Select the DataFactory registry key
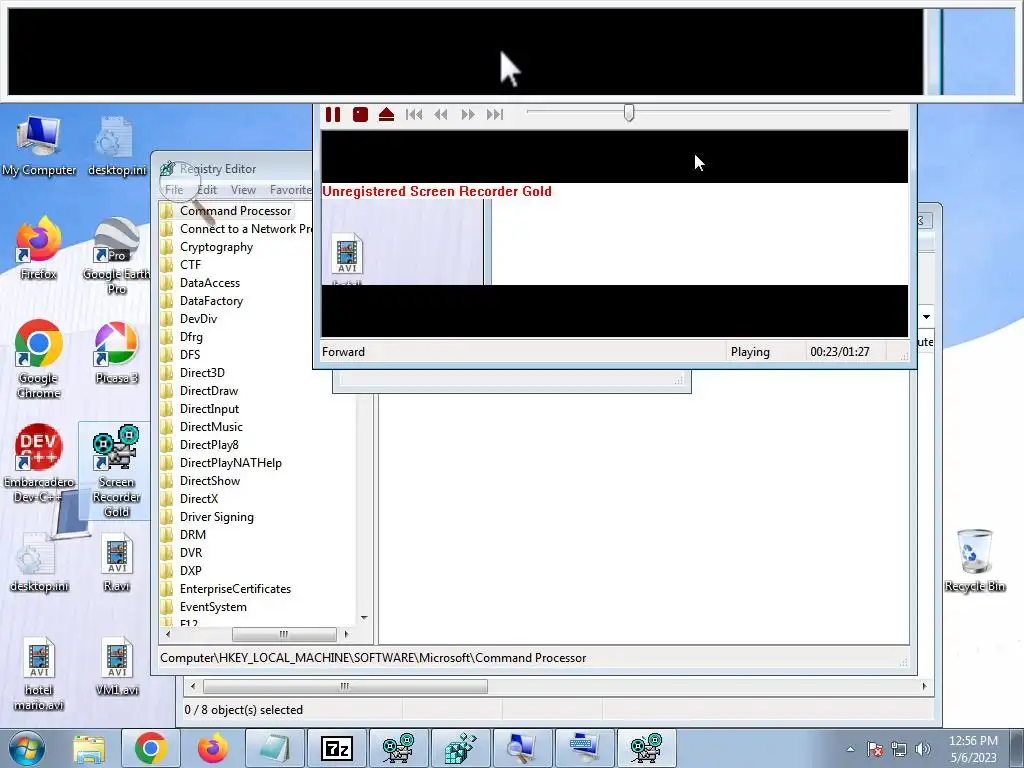This screenshot has height=768, width=1024. (x=211, y=300)
